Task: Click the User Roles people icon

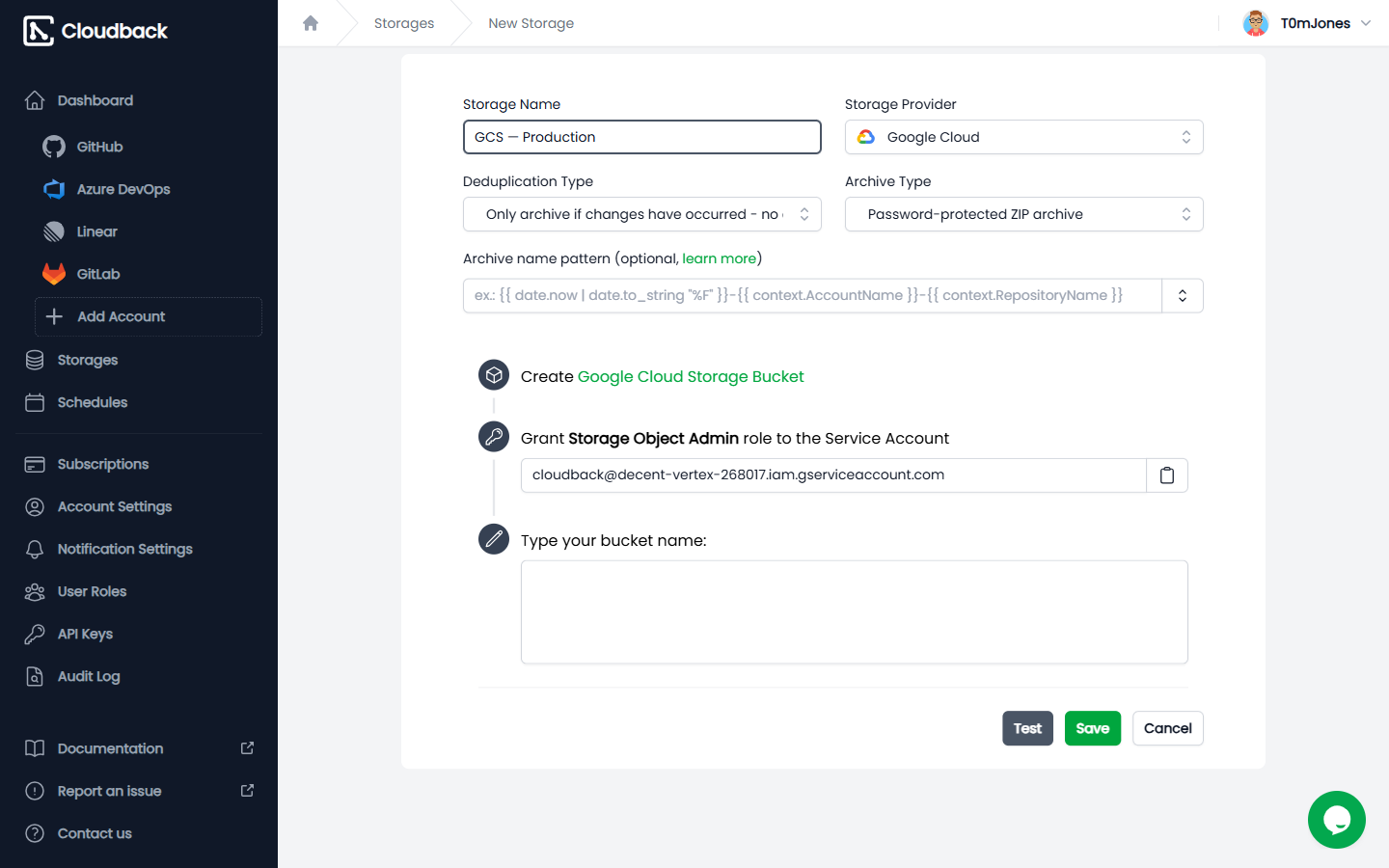Action: tap(35, 591)
